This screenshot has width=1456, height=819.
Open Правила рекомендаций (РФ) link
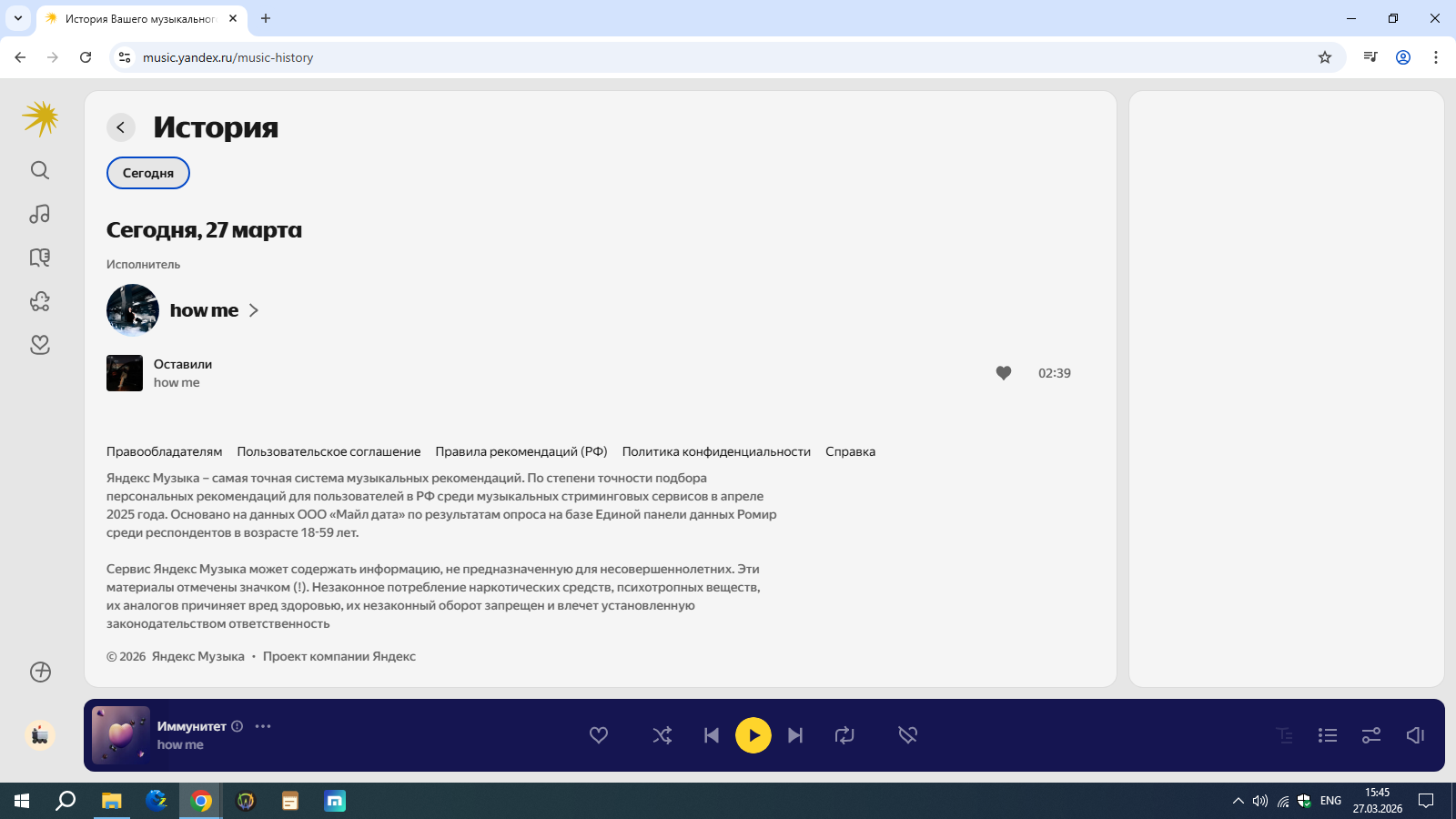(521, 451)
